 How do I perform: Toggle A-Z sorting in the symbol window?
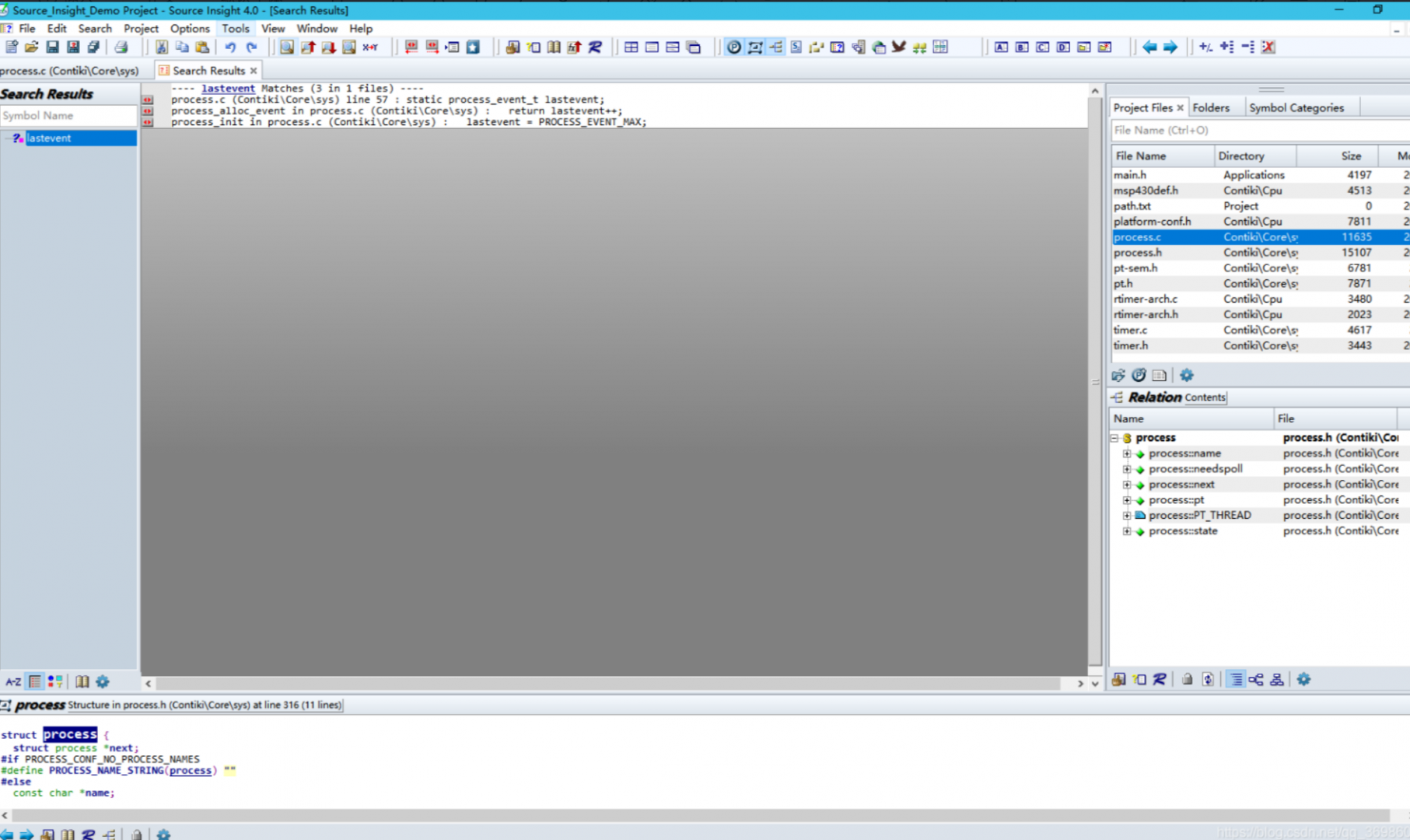point(13,682)
